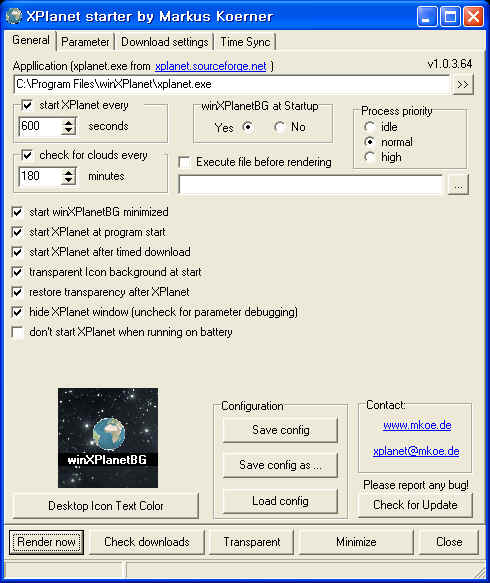This screenshot has width=490, height=583.
Task: Set process priority to normal
Action: pos(370,142)
